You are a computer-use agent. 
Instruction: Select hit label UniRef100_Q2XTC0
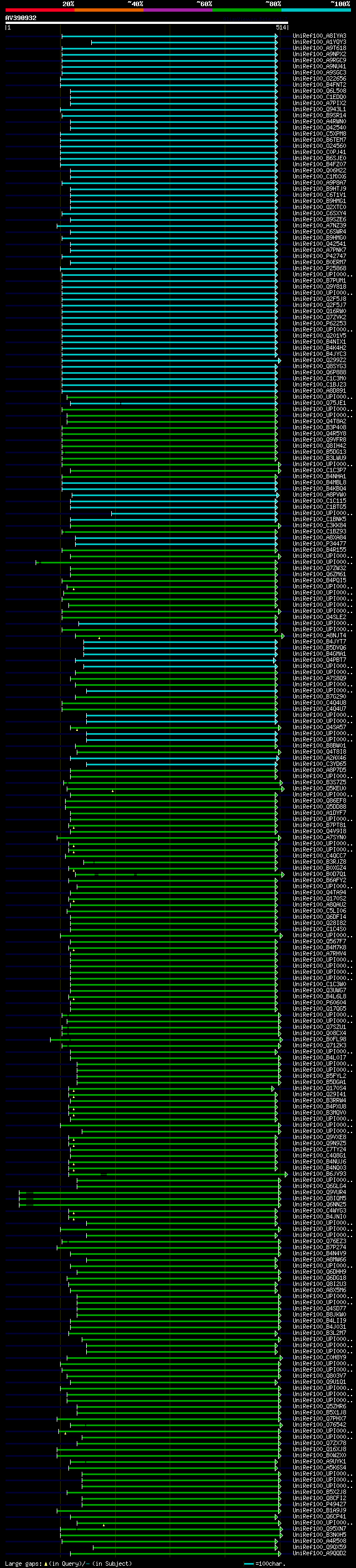[319, 207]
